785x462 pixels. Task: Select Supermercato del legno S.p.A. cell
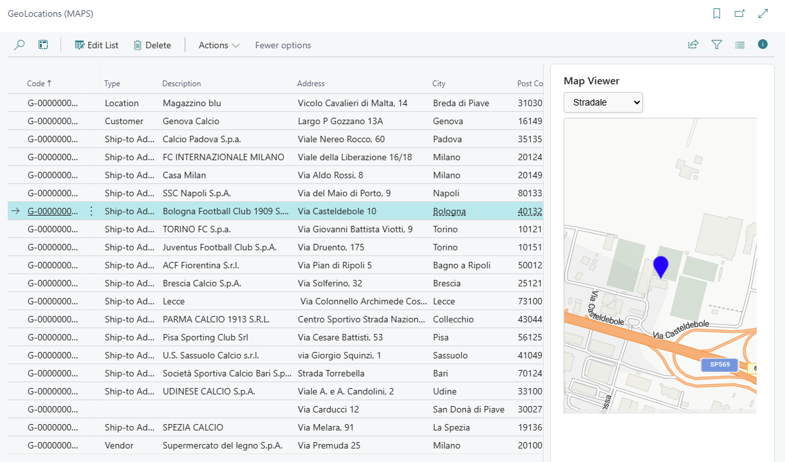click(222, 445)
